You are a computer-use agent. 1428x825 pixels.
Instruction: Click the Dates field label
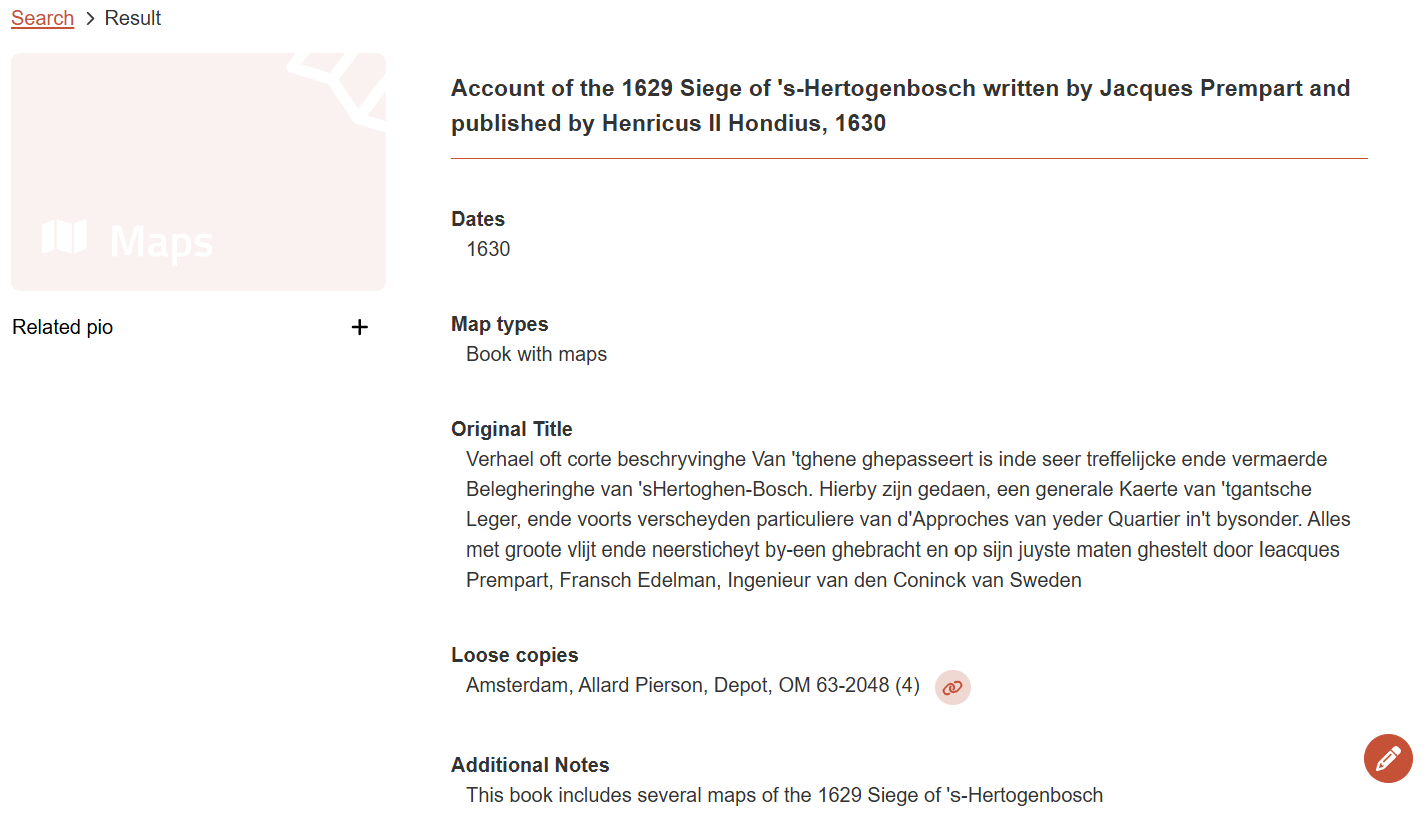pos(478,219)
